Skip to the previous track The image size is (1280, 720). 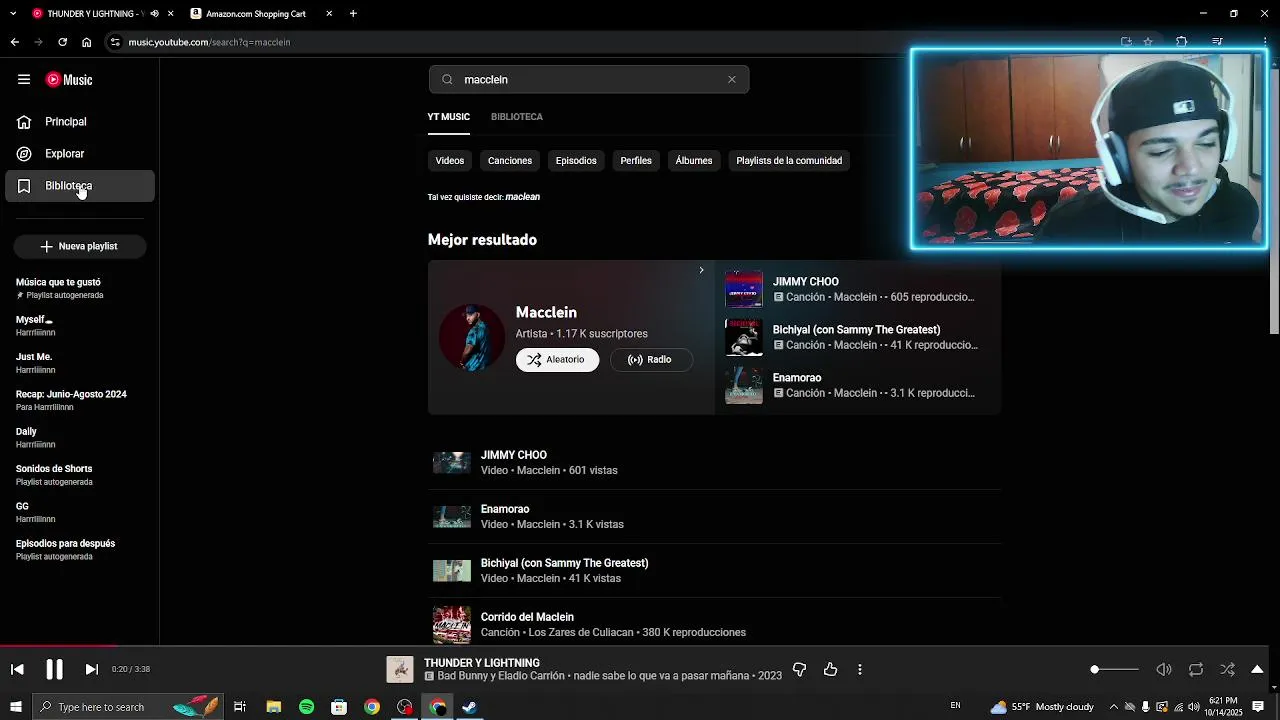pyautogui.click(x=17, y=669)
